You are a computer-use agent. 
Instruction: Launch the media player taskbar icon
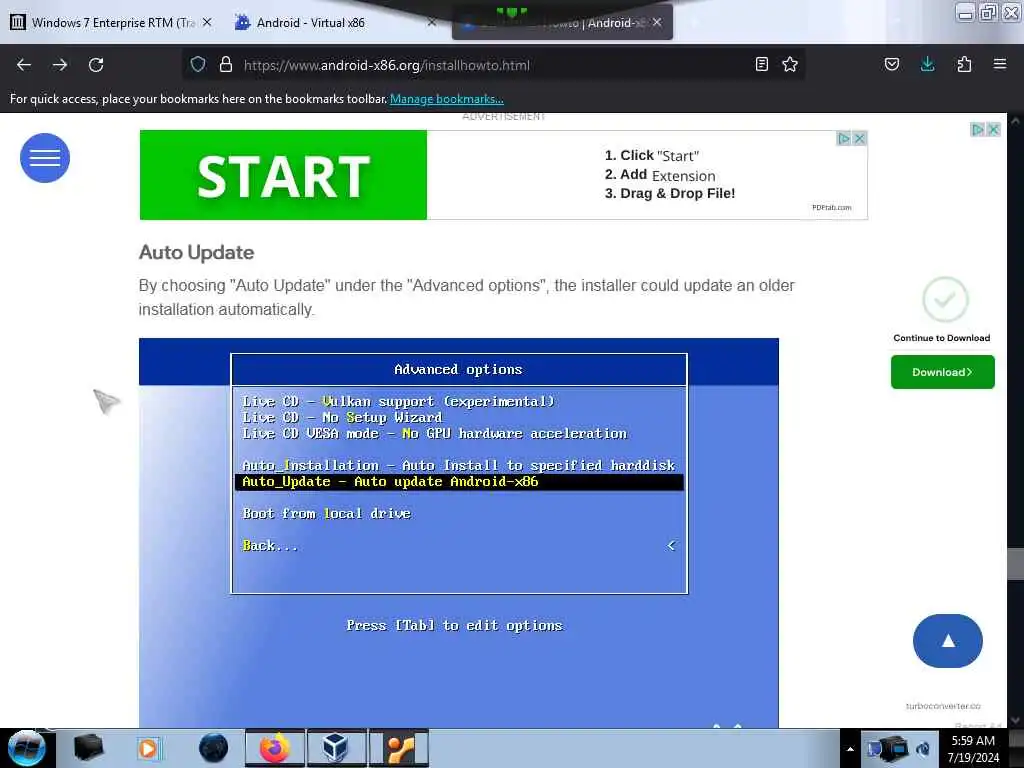coord(148,748)
